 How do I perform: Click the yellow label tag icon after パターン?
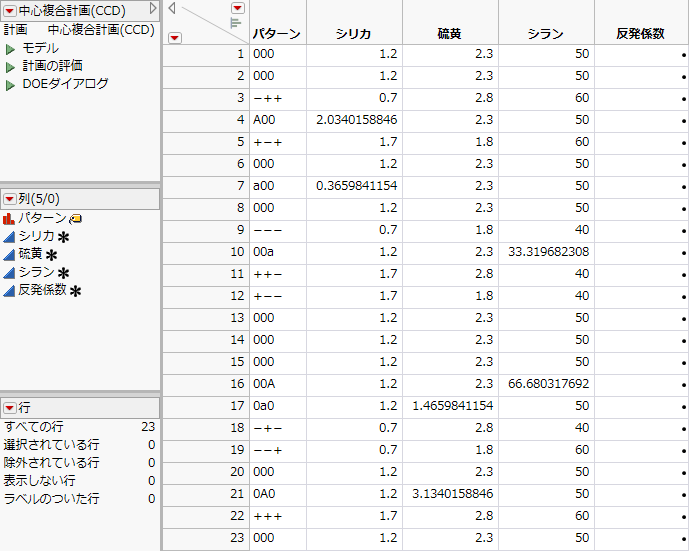tap(76, 219)
